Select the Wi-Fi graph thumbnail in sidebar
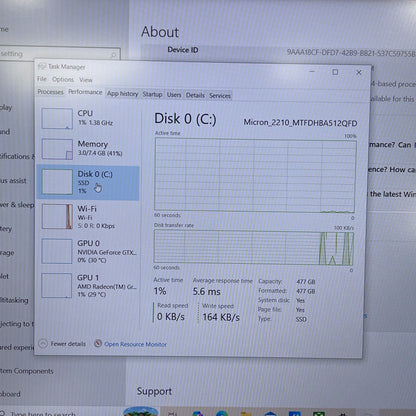Viewport: 416px width, 416px height. (x=57, y=217)
